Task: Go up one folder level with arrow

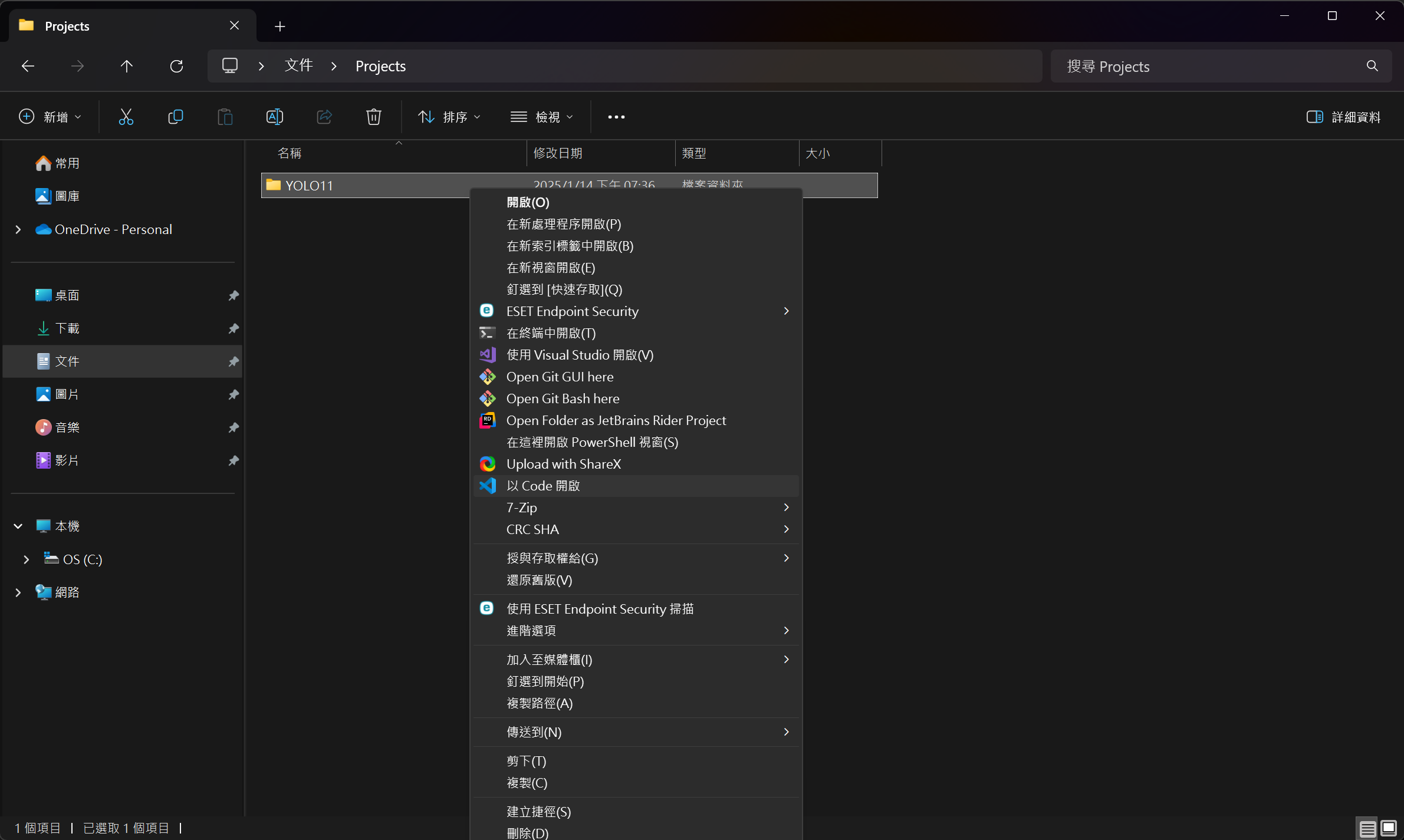Action: (126, 66)
